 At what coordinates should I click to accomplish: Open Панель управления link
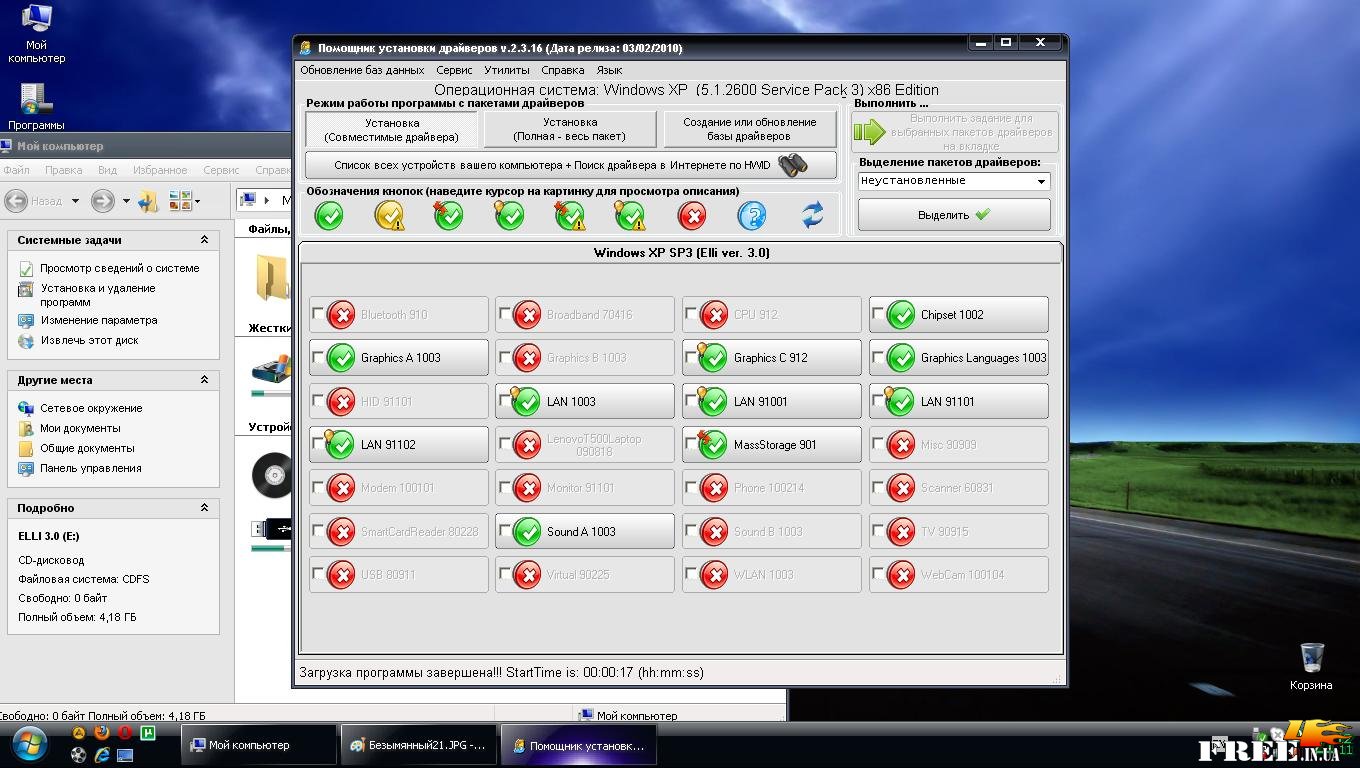90,468
